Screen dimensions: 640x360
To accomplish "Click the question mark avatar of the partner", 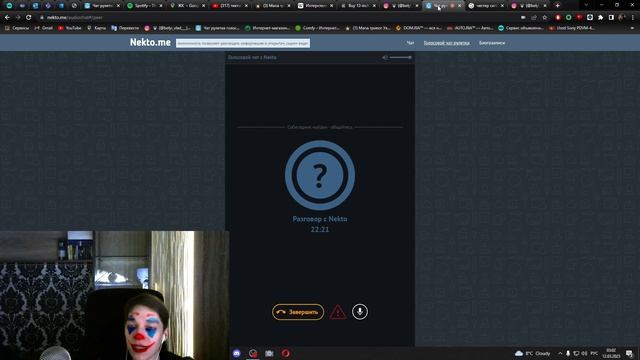I will tap(320, 176).
